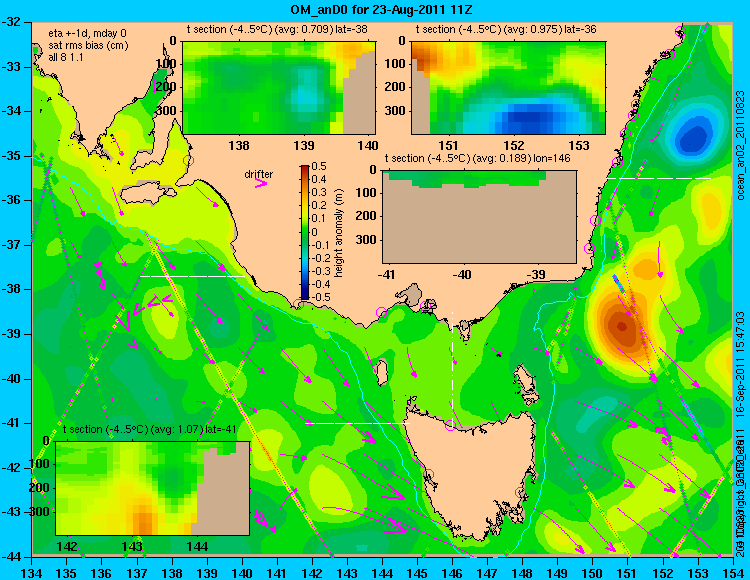This screenshot has height=580, width=750.
Task: Click the "sat rms bias (cm)" annotation
Action: click(x=88, y=46)
